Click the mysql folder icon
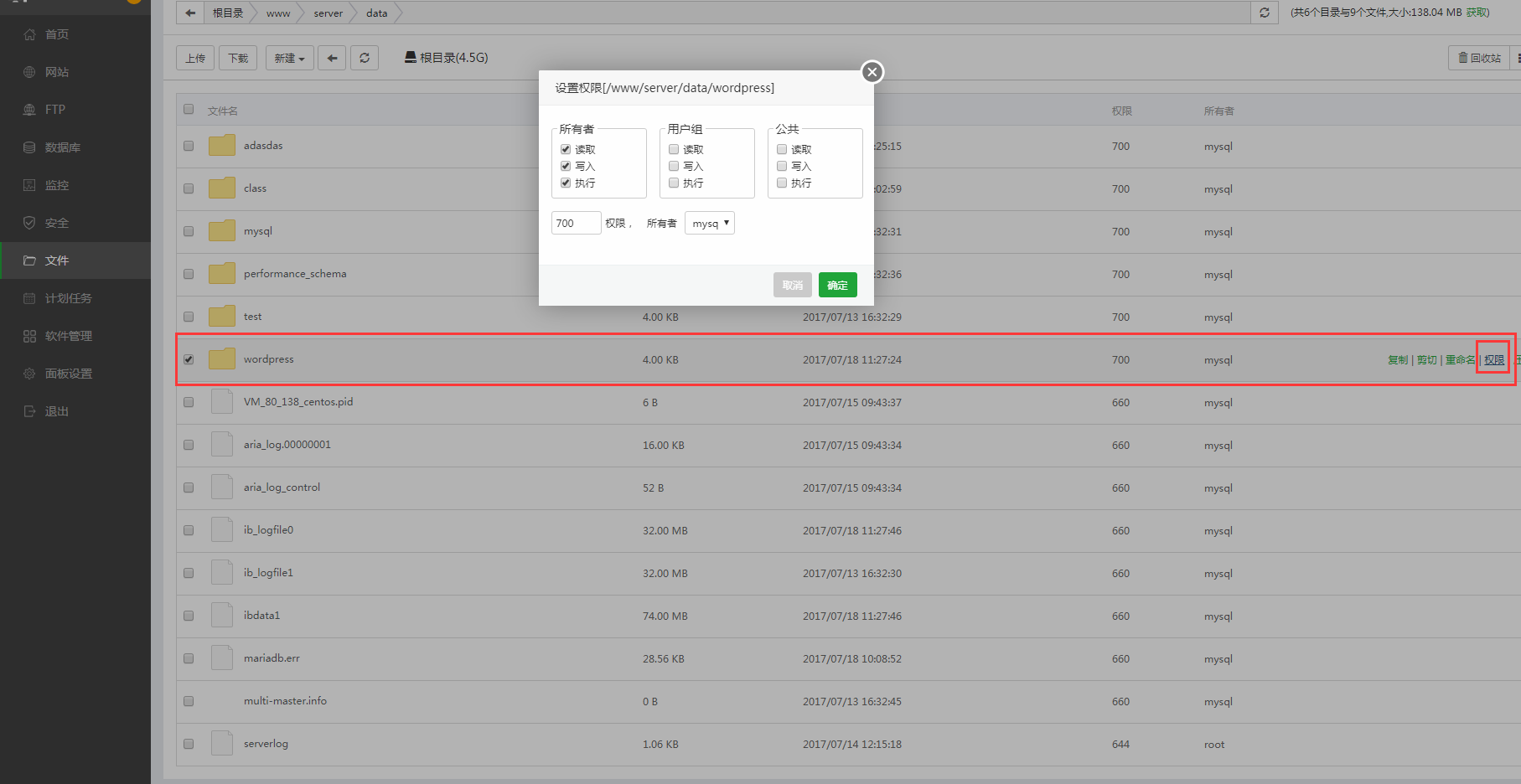1521x784 pixels. tap(222, 231)
